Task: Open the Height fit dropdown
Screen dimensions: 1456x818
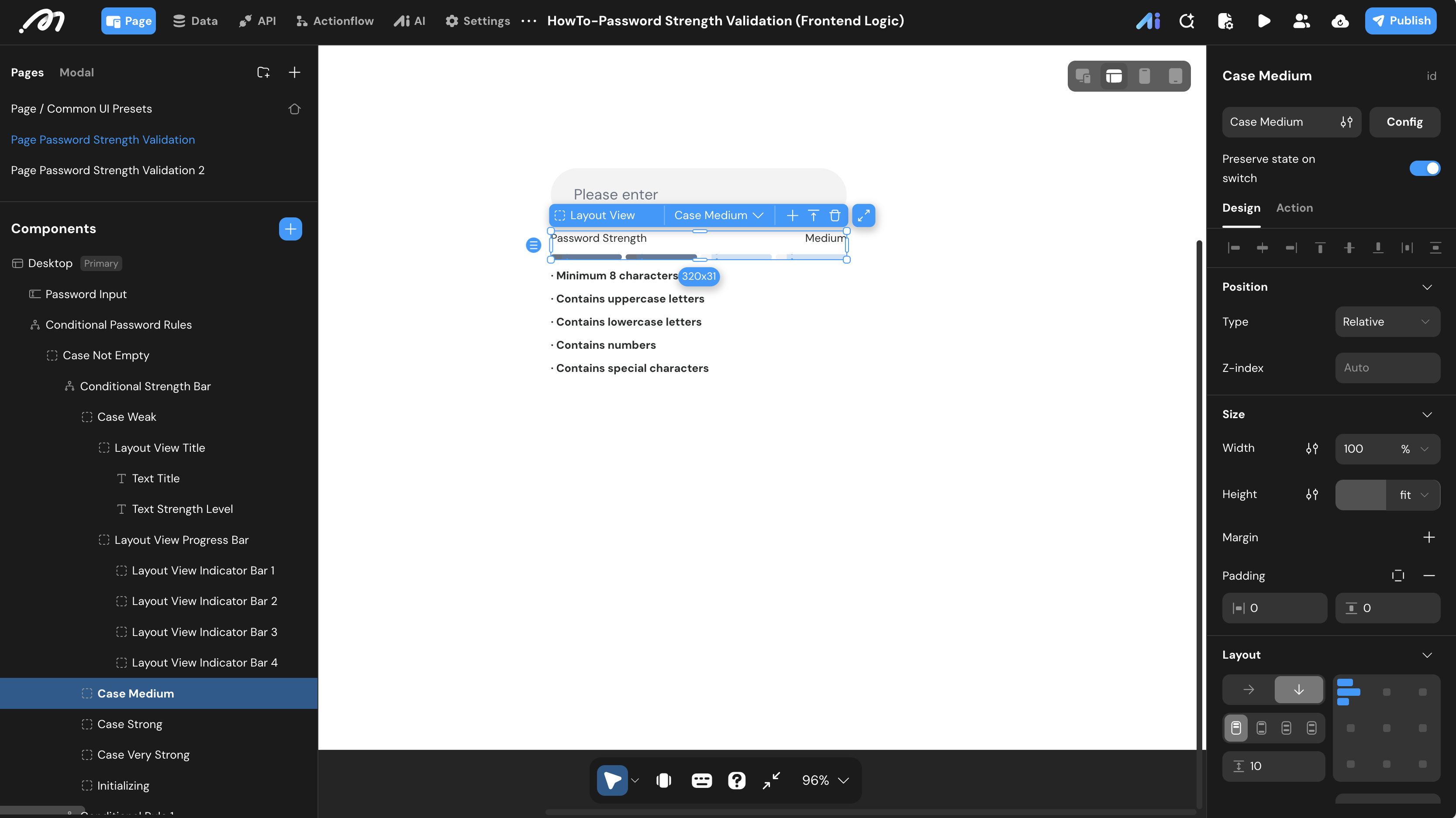Action: (x=1414, y=495)
